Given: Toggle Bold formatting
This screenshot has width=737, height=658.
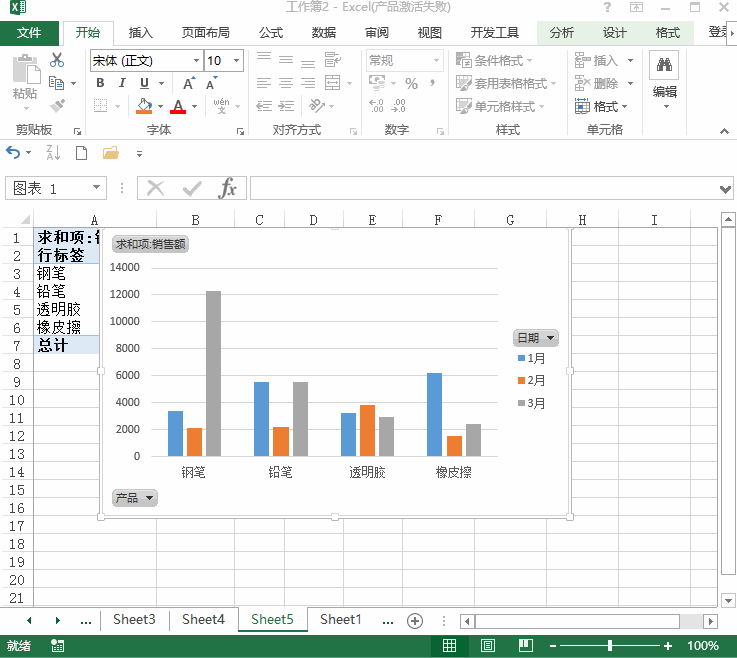Looking at the screenshot, I should [x=100, y=83].
